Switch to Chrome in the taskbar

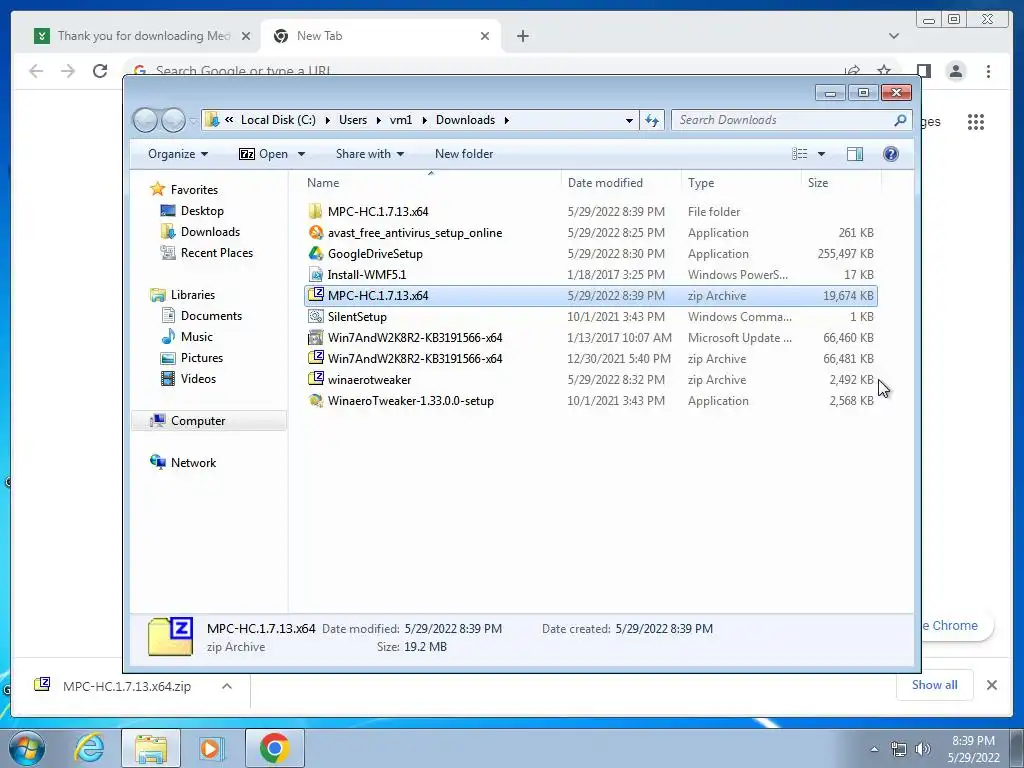point(275,748)
